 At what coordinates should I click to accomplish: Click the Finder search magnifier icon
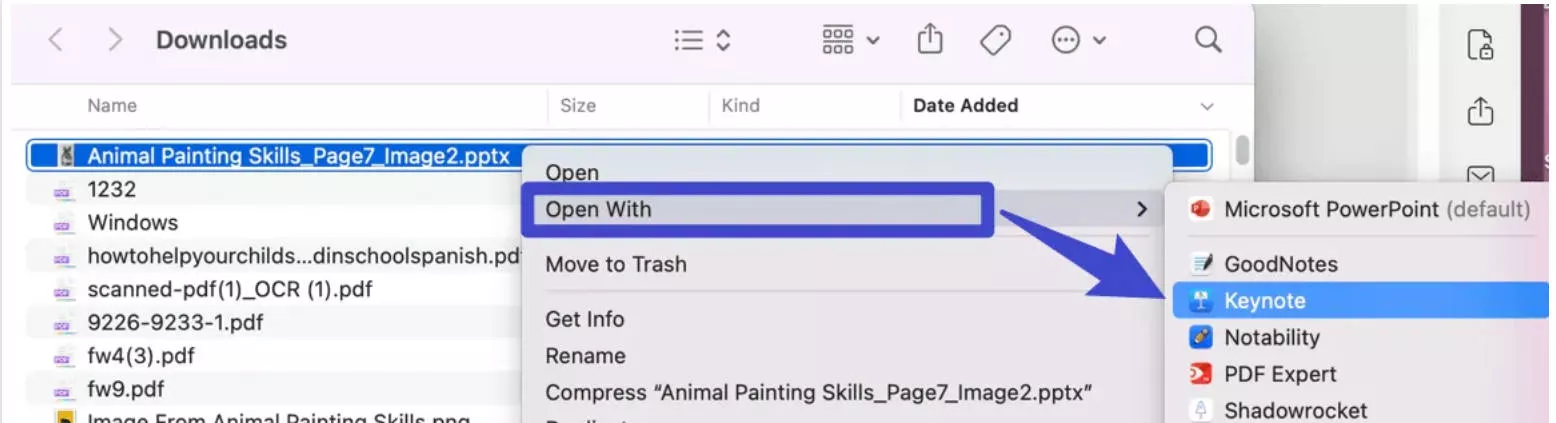click(x=1208, y=40)
